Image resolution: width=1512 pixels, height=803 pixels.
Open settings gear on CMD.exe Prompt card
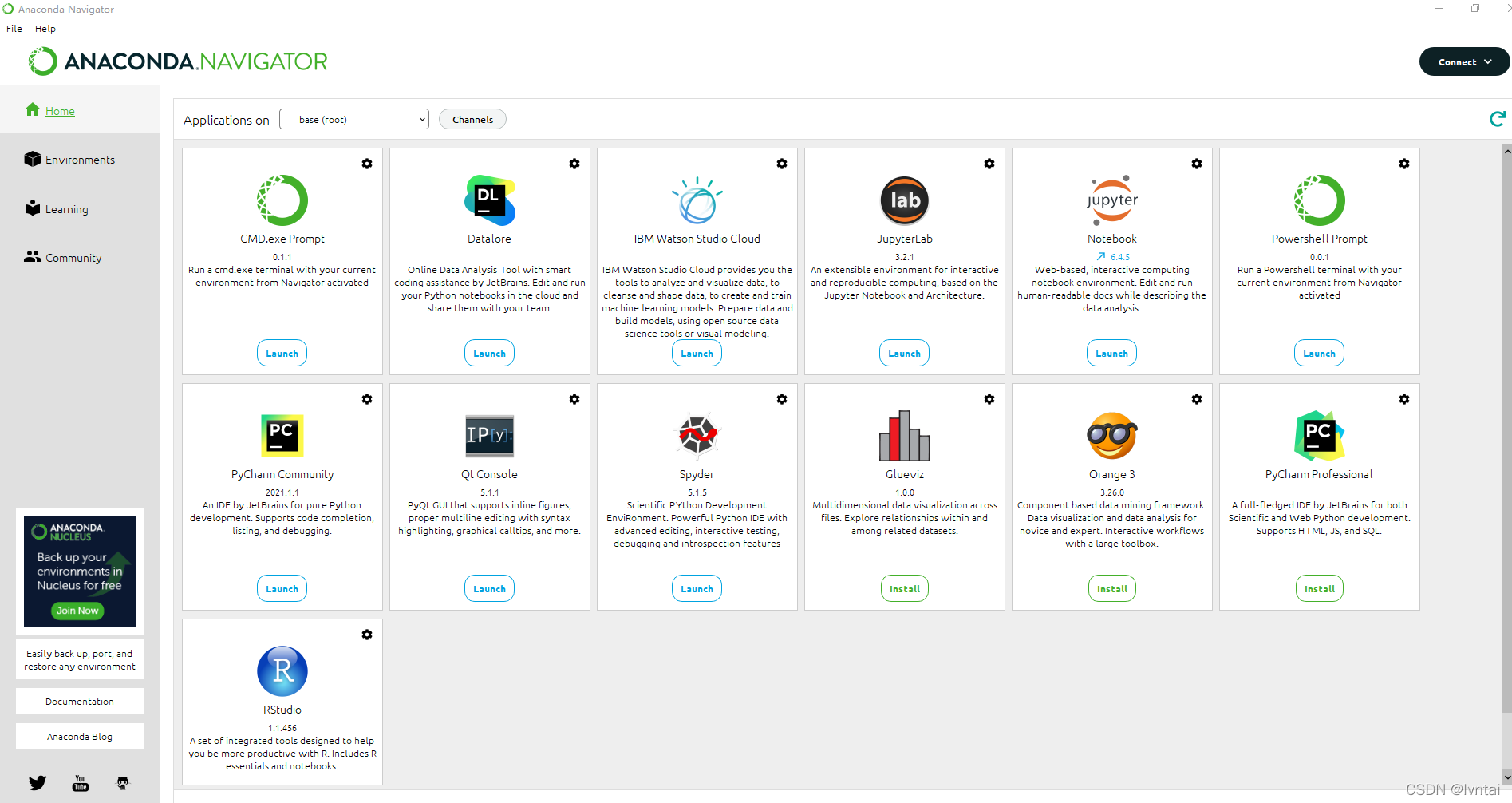click(367, 164)
